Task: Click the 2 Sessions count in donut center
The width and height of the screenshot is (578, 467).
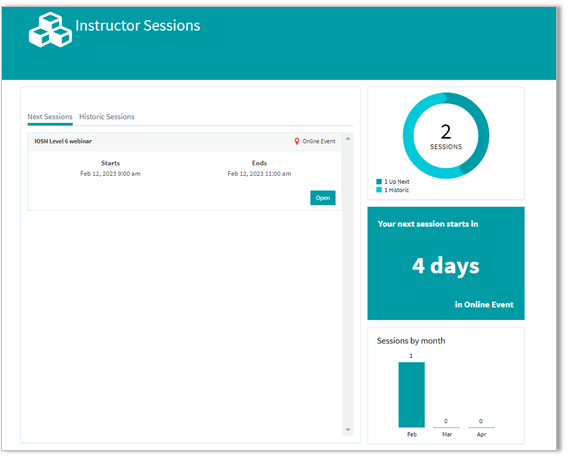Action: (446, 137)
